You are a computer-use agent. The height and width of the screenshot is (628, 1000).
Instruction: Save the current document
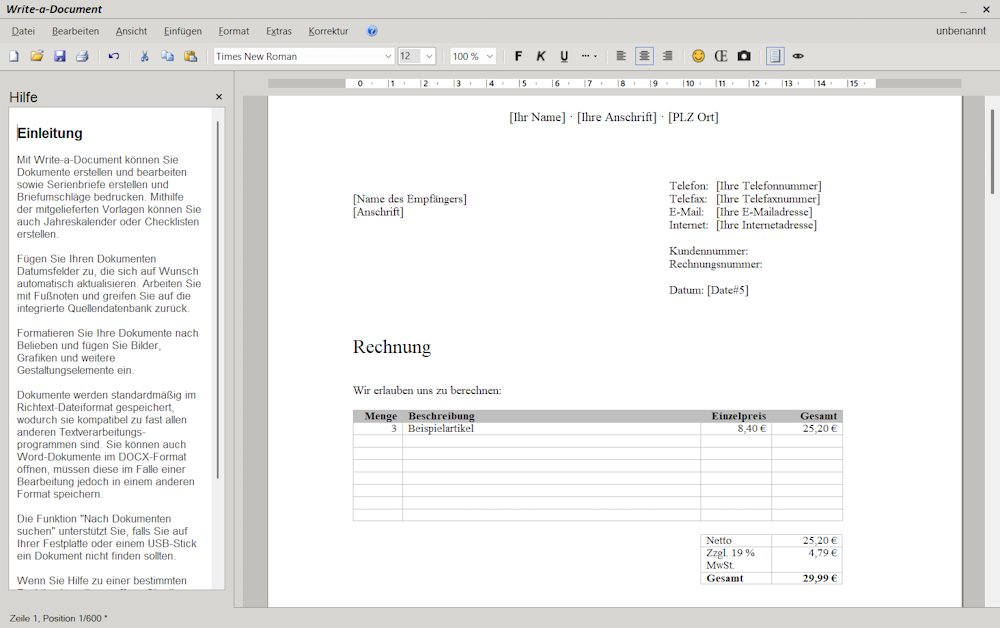pyautogui.click(x=60, y=56)
